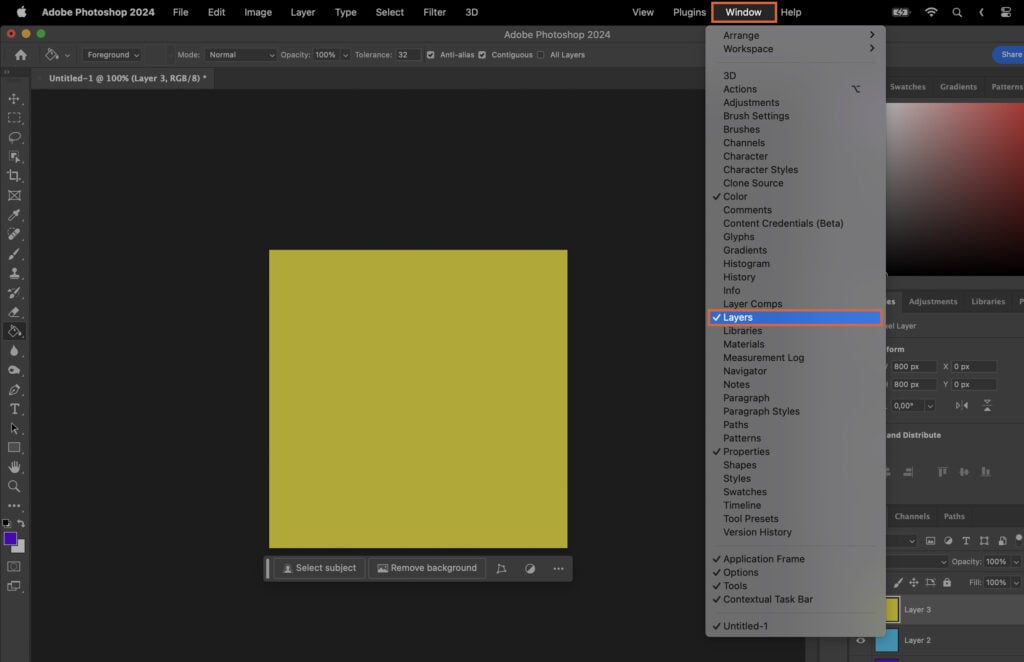Open the Select menu
The height and width of the screenshot is (662, 1024).
click(389, 12)
